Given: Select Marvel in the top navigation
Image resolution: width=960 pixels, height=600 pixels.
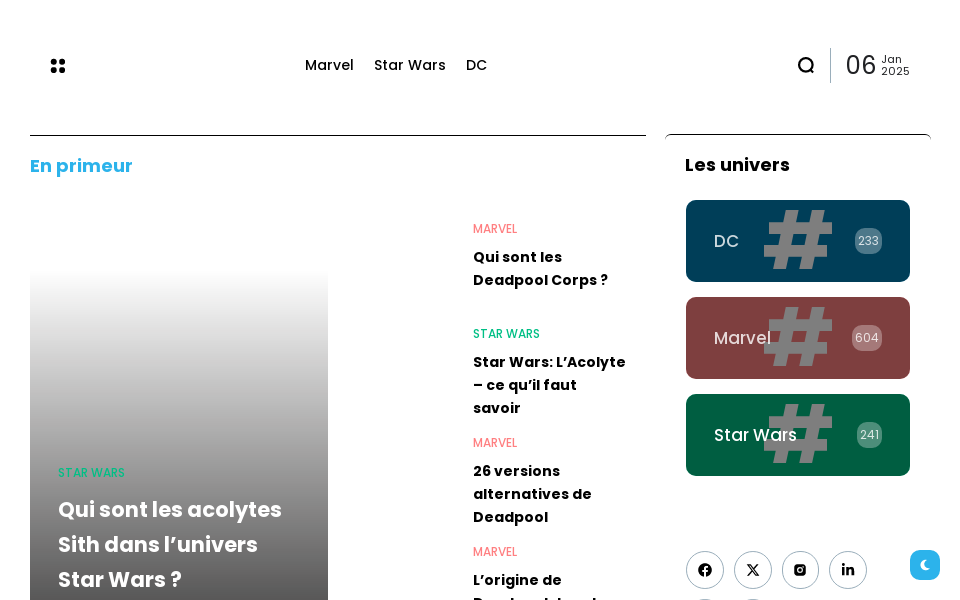Looking at the screenshot, I should coord(329,65).
